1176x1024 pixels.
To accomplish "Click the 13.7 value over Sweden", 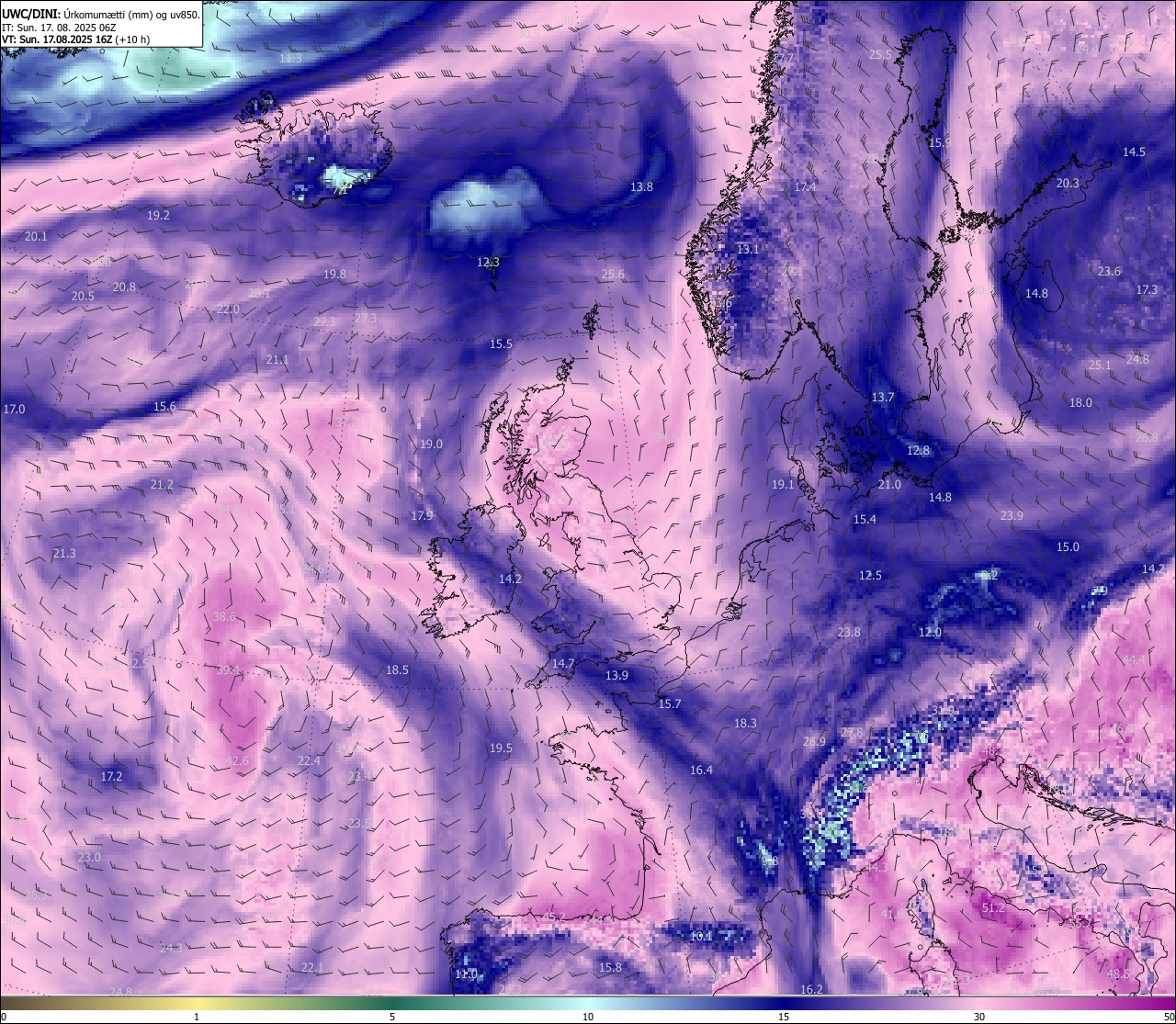I will [x=883, y=397].
